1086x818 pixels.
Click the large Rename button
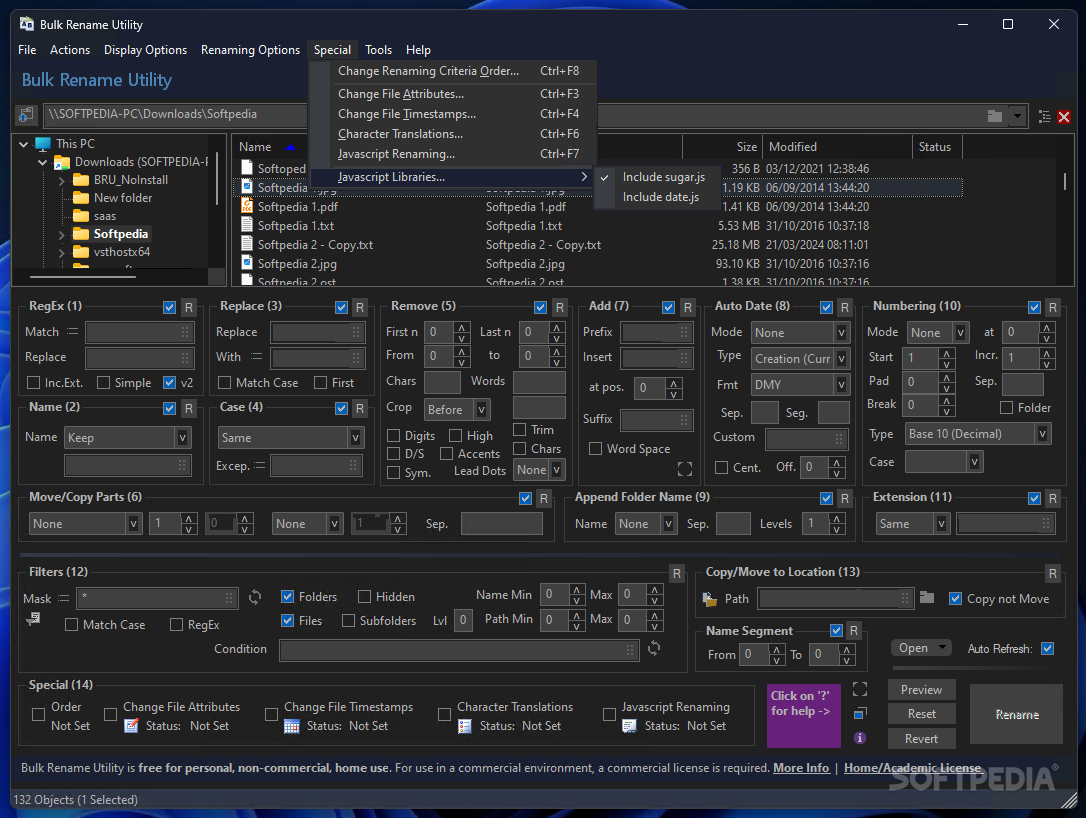(1017, 714)
